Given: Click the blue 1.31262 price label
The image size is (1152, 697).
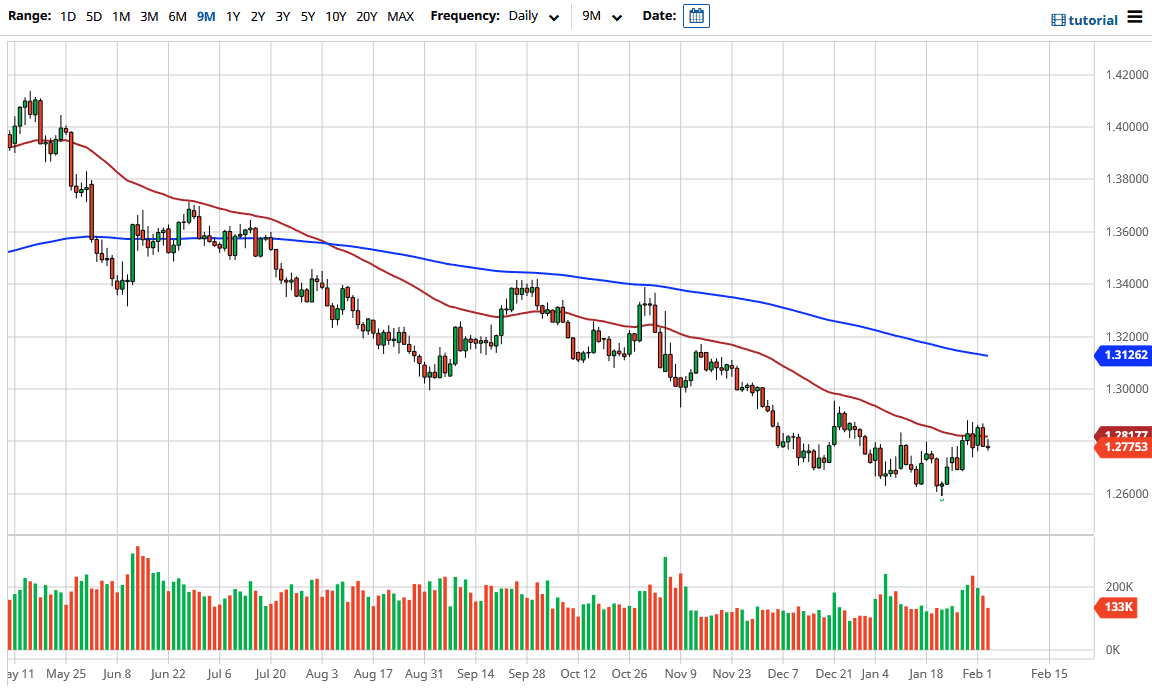Looking at the screenshot, I should pyautogui.click(x=1123, y=356).
